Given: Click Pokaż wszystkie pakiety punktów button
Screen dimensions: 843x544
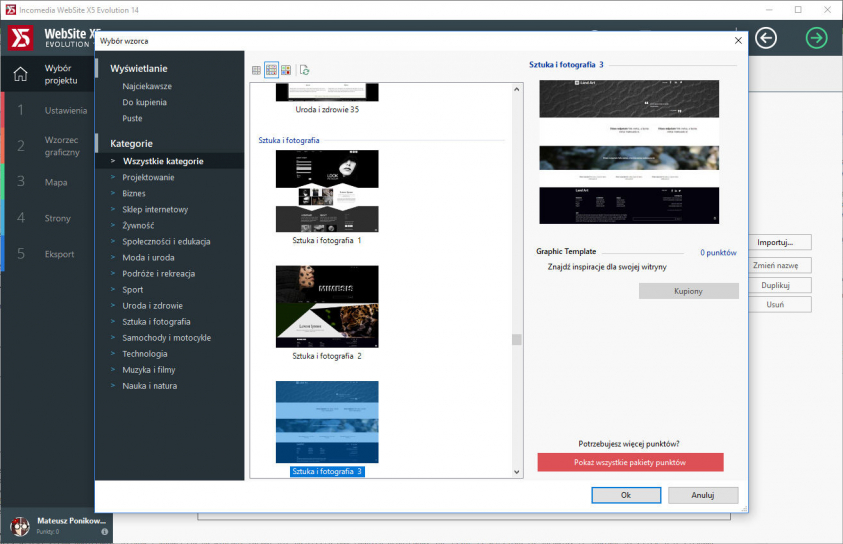Looking at the screenshot, I should tap(630, 462).
